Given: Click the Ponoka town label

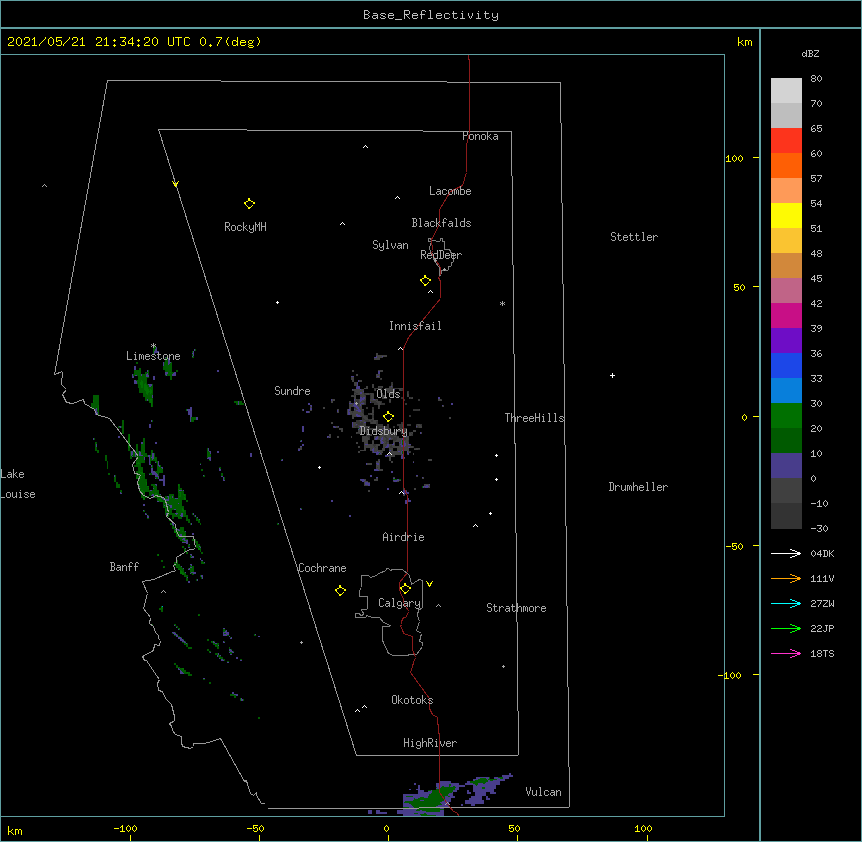Looking at the screenshot, I should coord(480,136).
